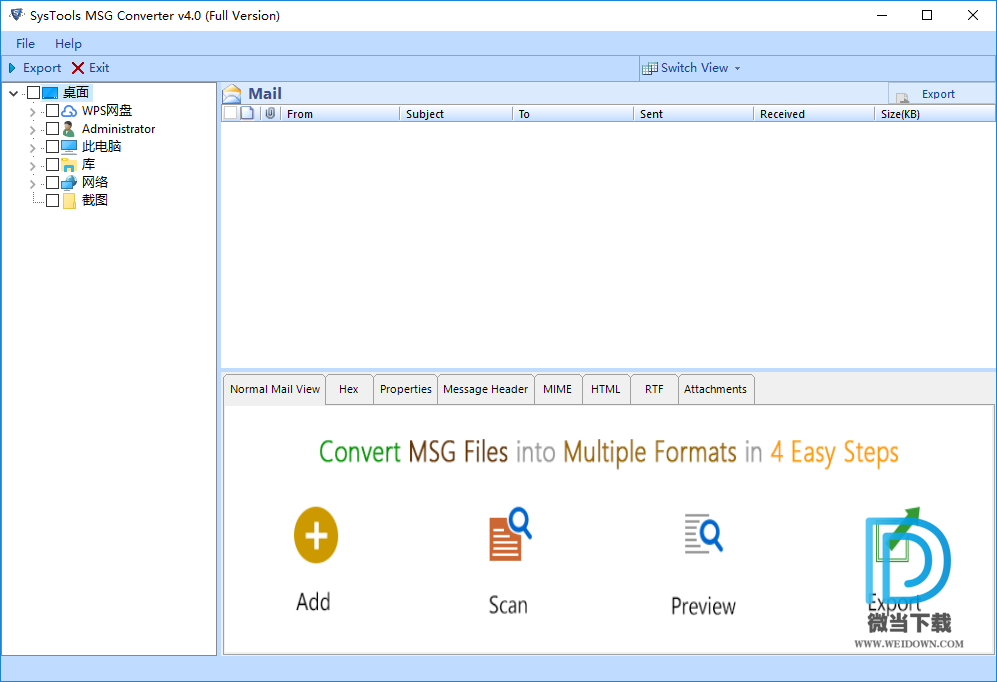Click the Scan document magnifier icon
997x682 pixels.
point(510,534)
